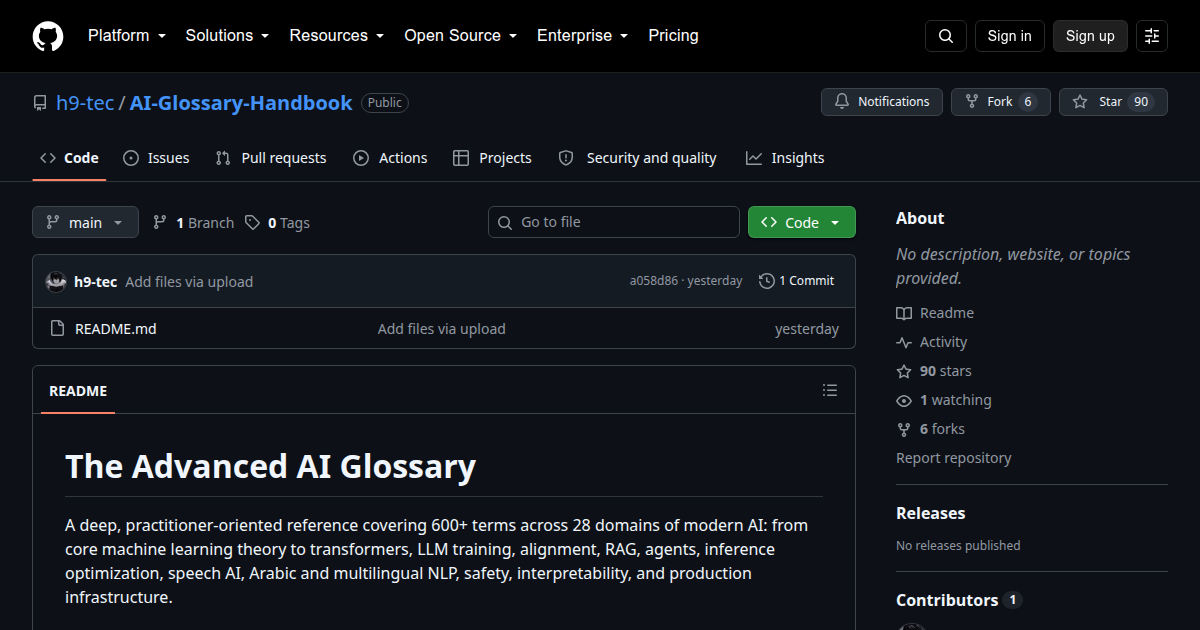This screenshot has height=630, width=1200.
Task: Click the branch icon next to 1 Branch
Action: (160, 223)
